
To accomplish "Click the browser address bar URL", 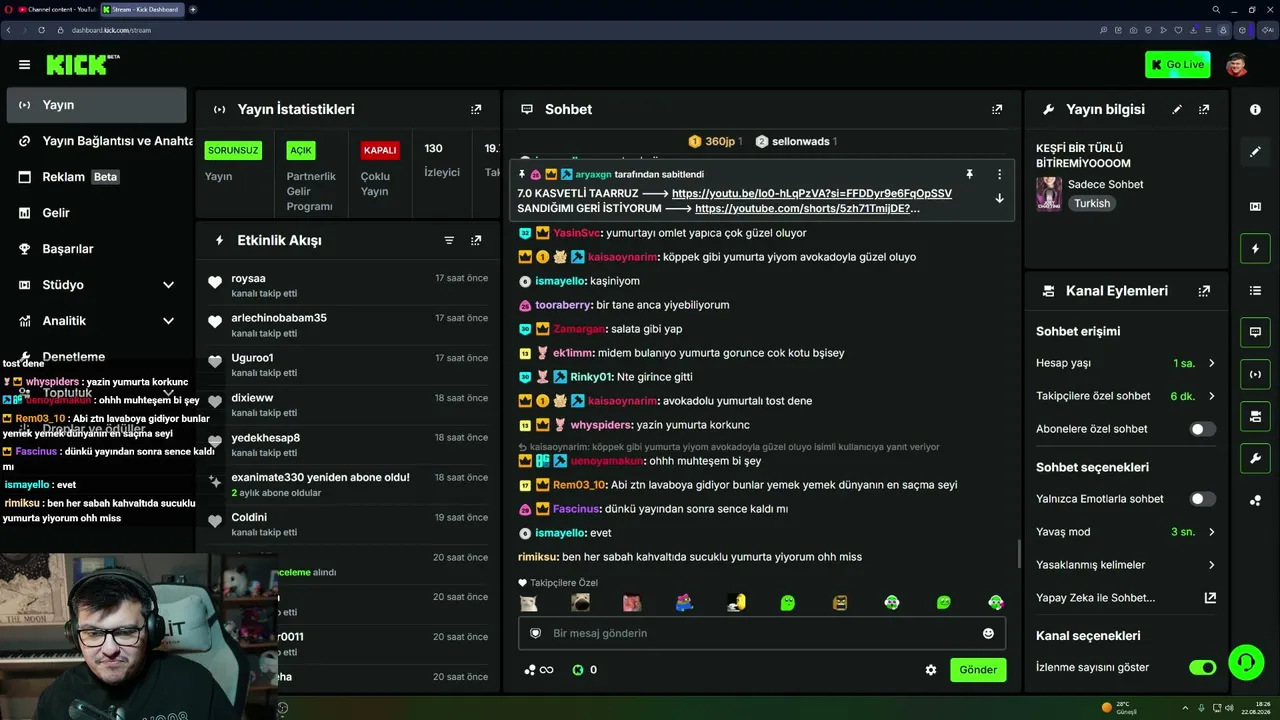I will [x=111, y=30].
